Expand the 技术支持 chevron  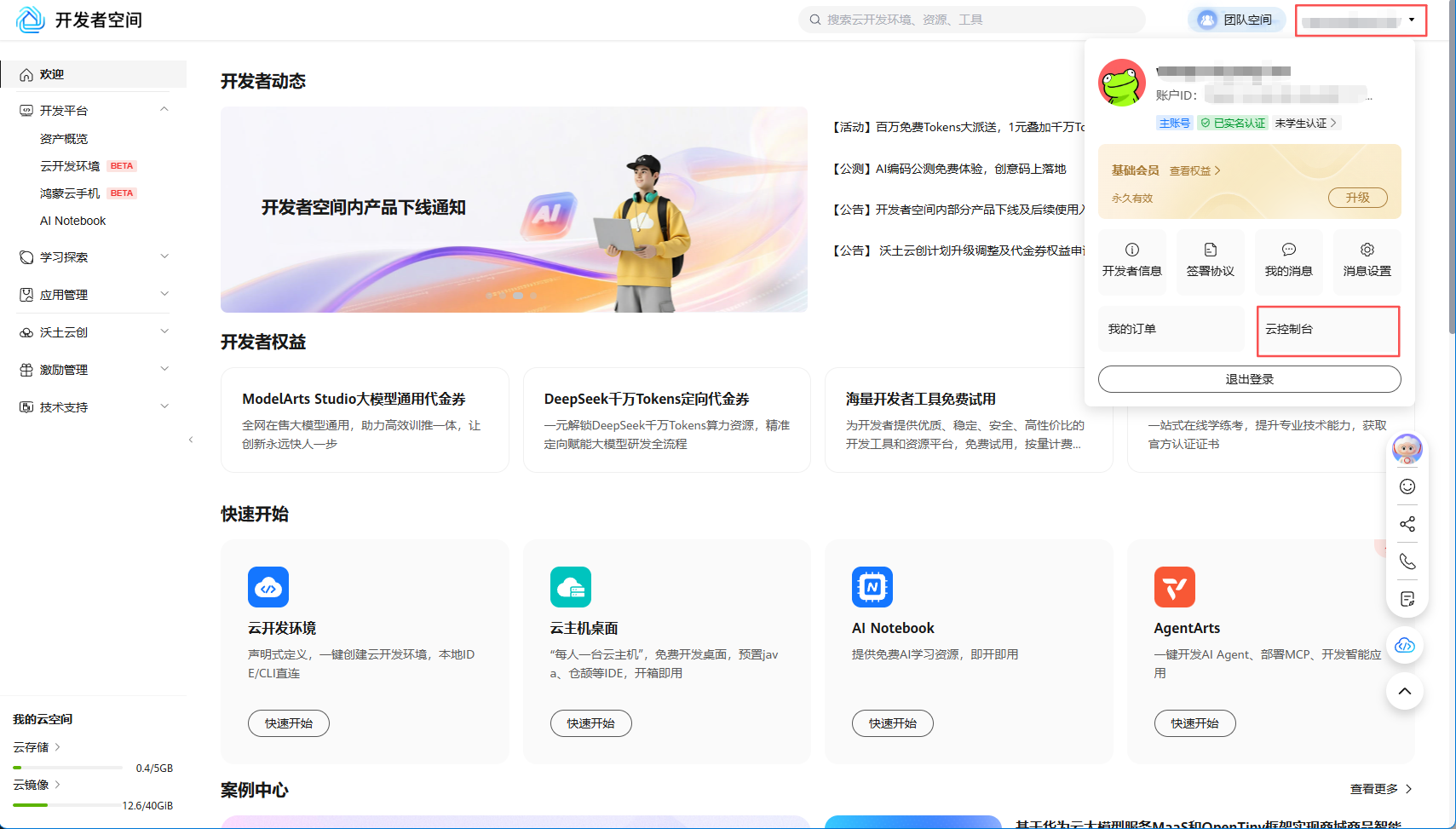click(164, 406)
